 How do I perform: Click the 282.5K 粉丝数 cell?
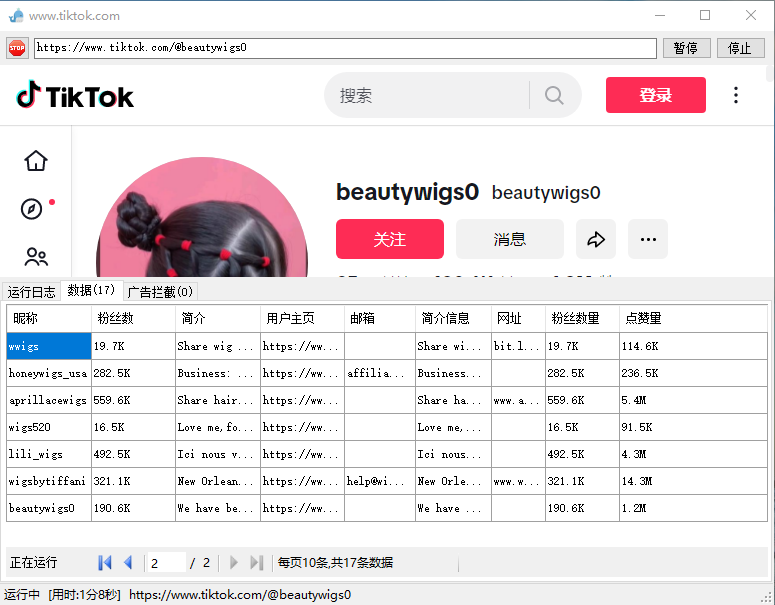(133, 373)
